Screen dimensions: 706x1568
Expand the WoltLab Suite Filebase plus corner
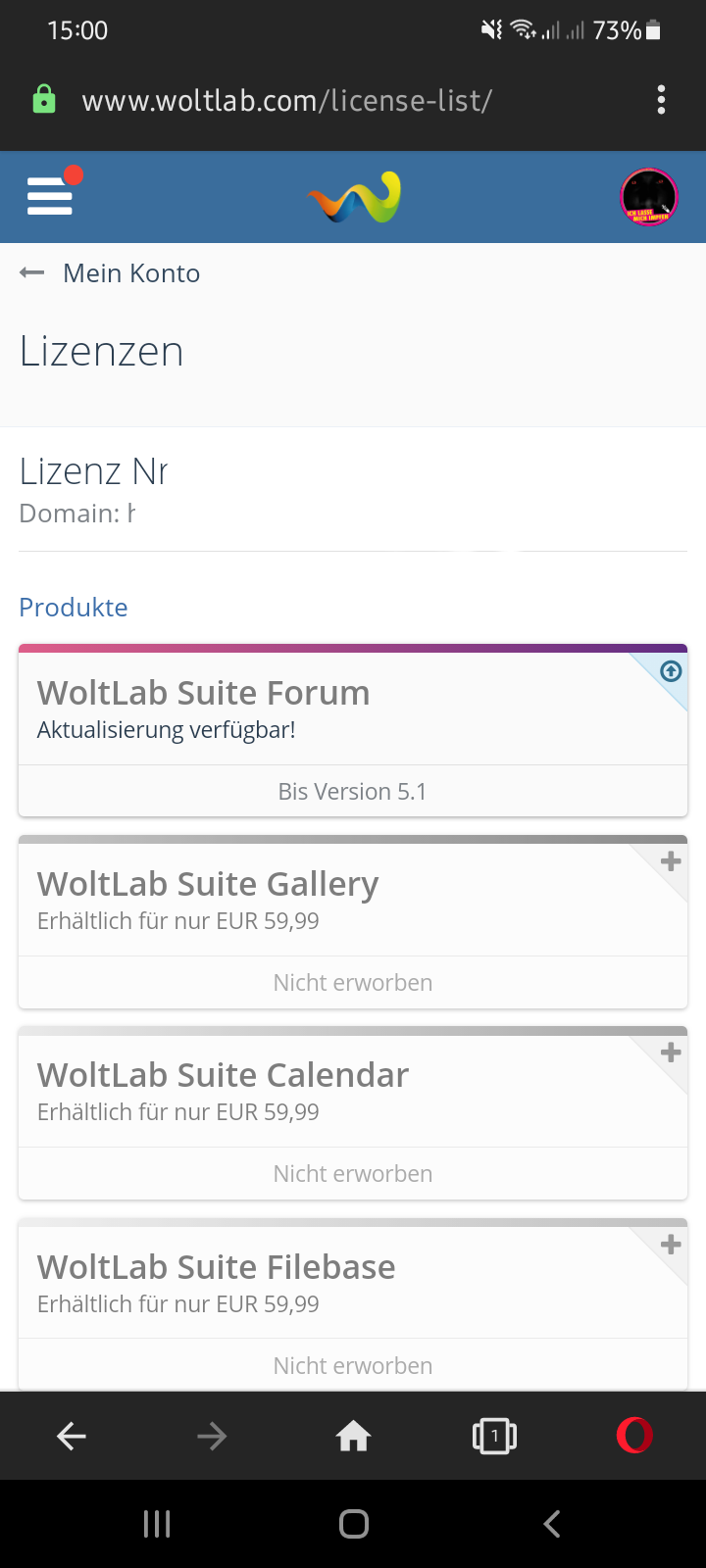pos(671,1245)
